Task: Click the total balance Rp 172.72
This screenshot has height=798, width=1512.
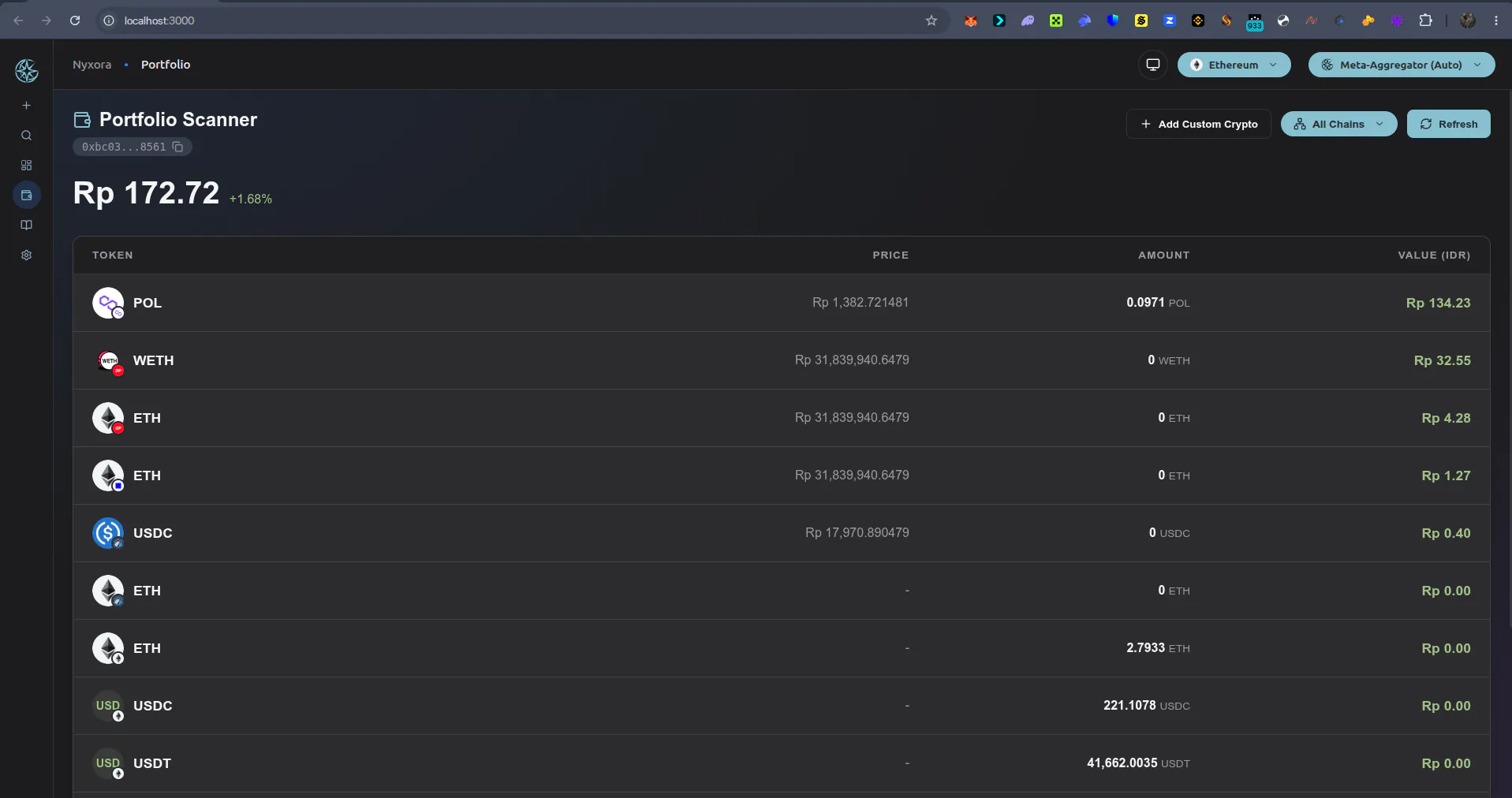Action: [147, 193]
